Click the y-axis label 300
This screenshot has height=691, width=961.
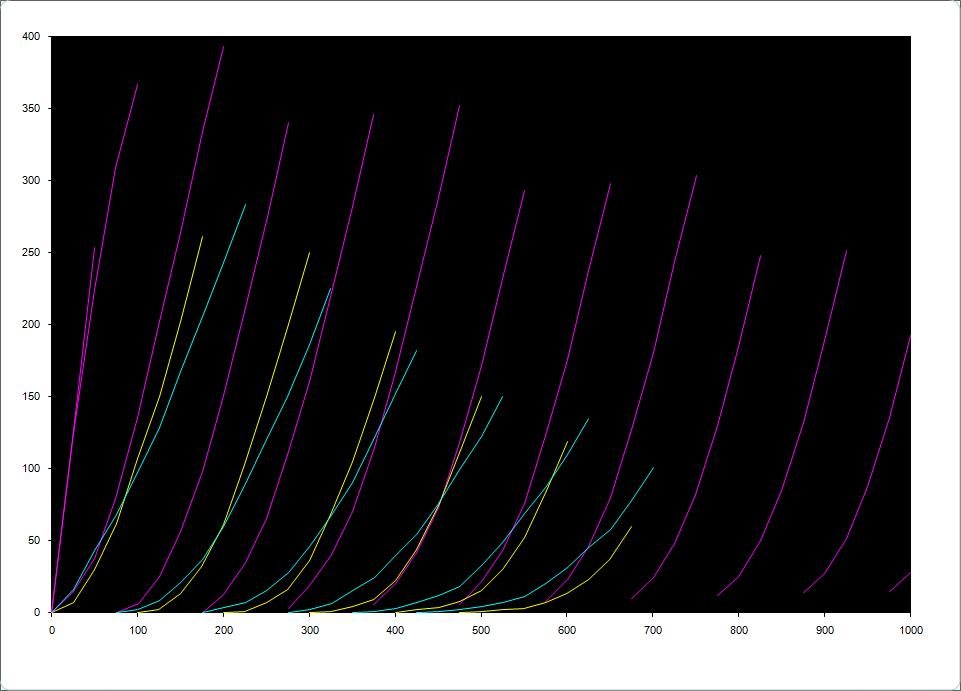31,181
